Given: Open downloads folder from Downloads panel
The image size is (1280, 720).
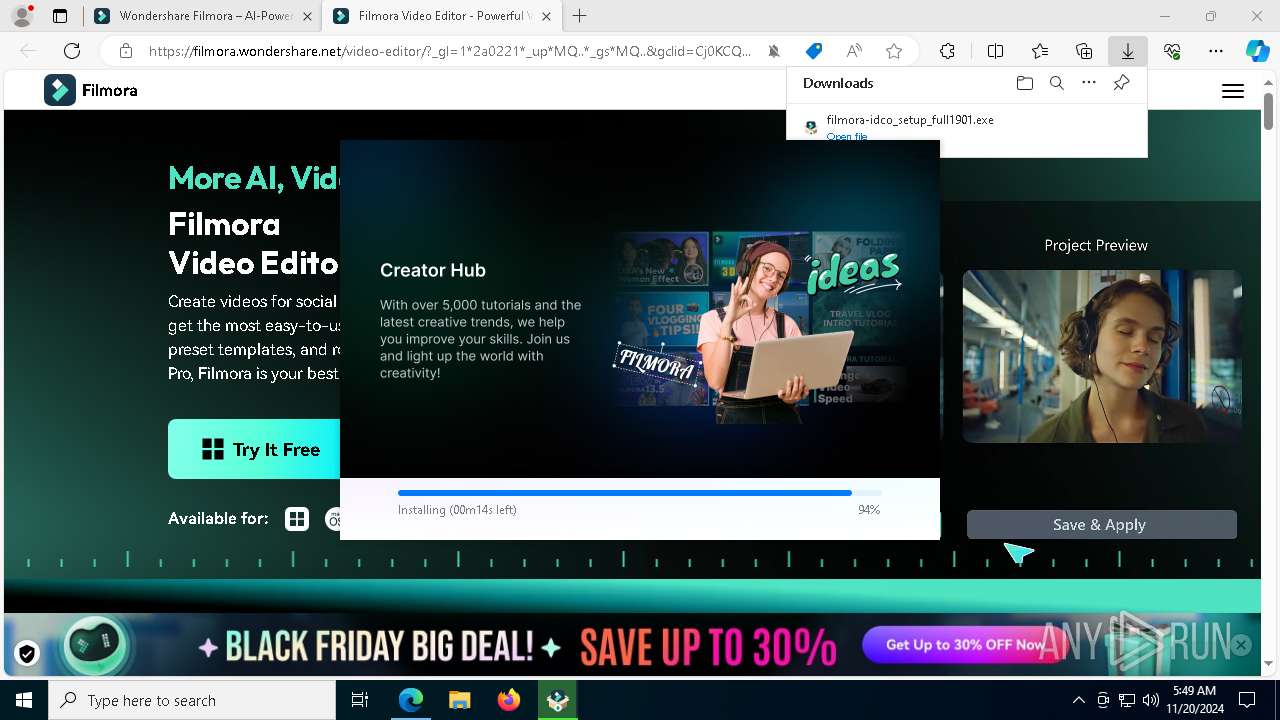Looking at the screenshot, I should pos(1024,83).
